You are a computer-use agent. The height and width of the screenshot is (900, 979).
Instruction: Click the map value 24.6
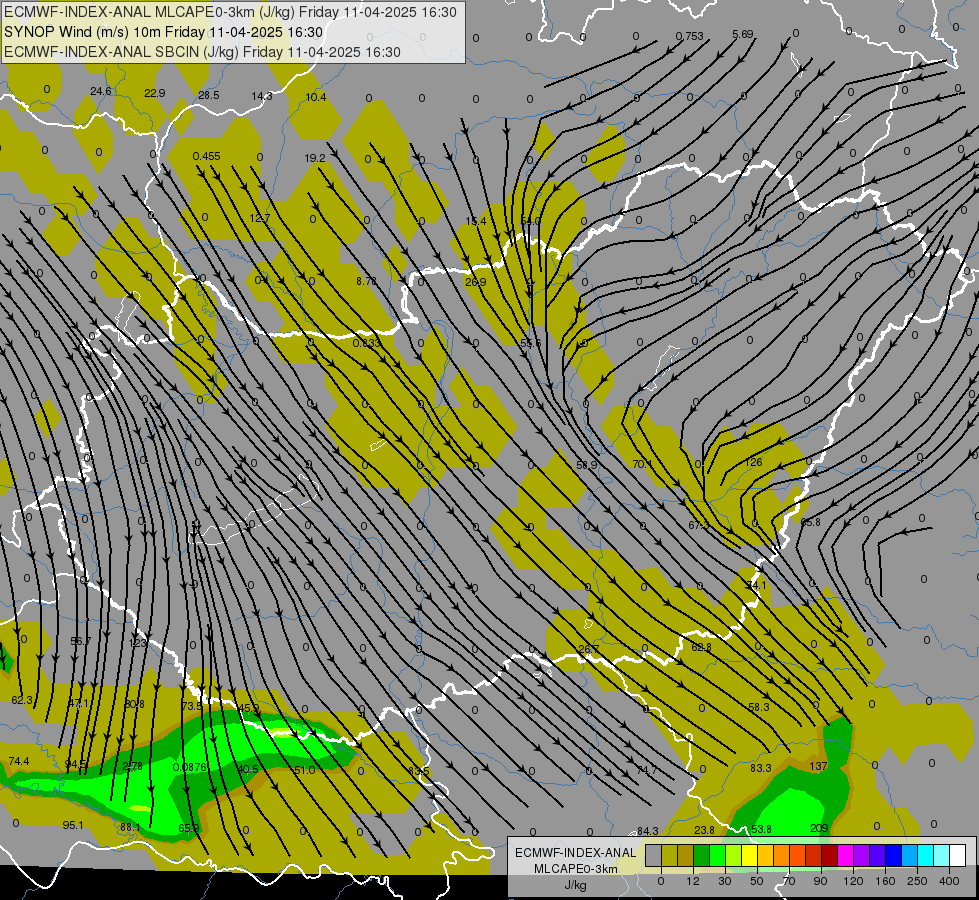[101, 91]
